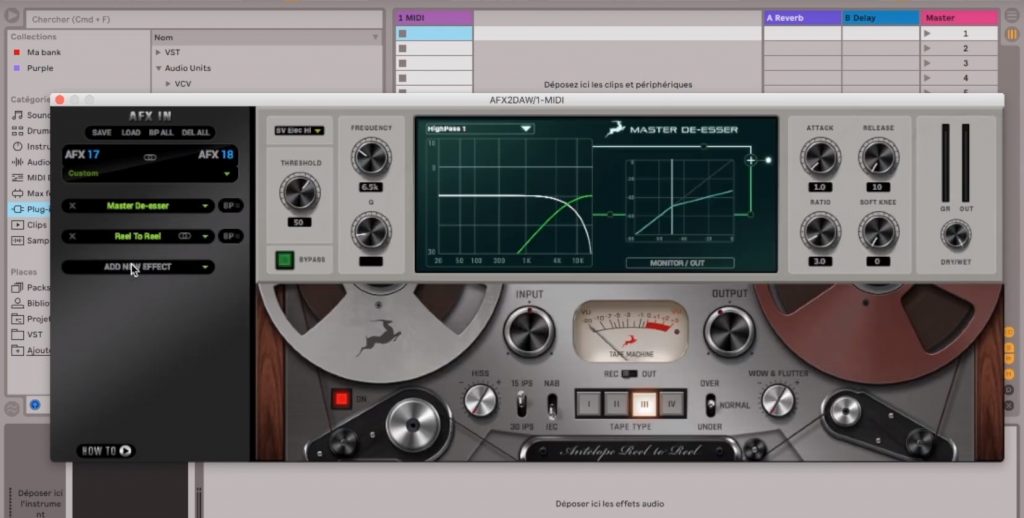
Task: Select the 1 MIDI track header
Action: pyautogui.click(x=434, y=18)
